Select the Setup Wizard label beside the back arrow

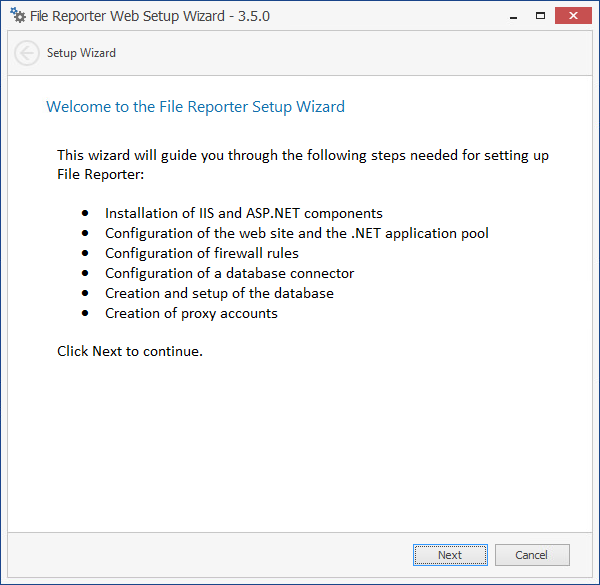pyautogui.click(x=81, y=53)
